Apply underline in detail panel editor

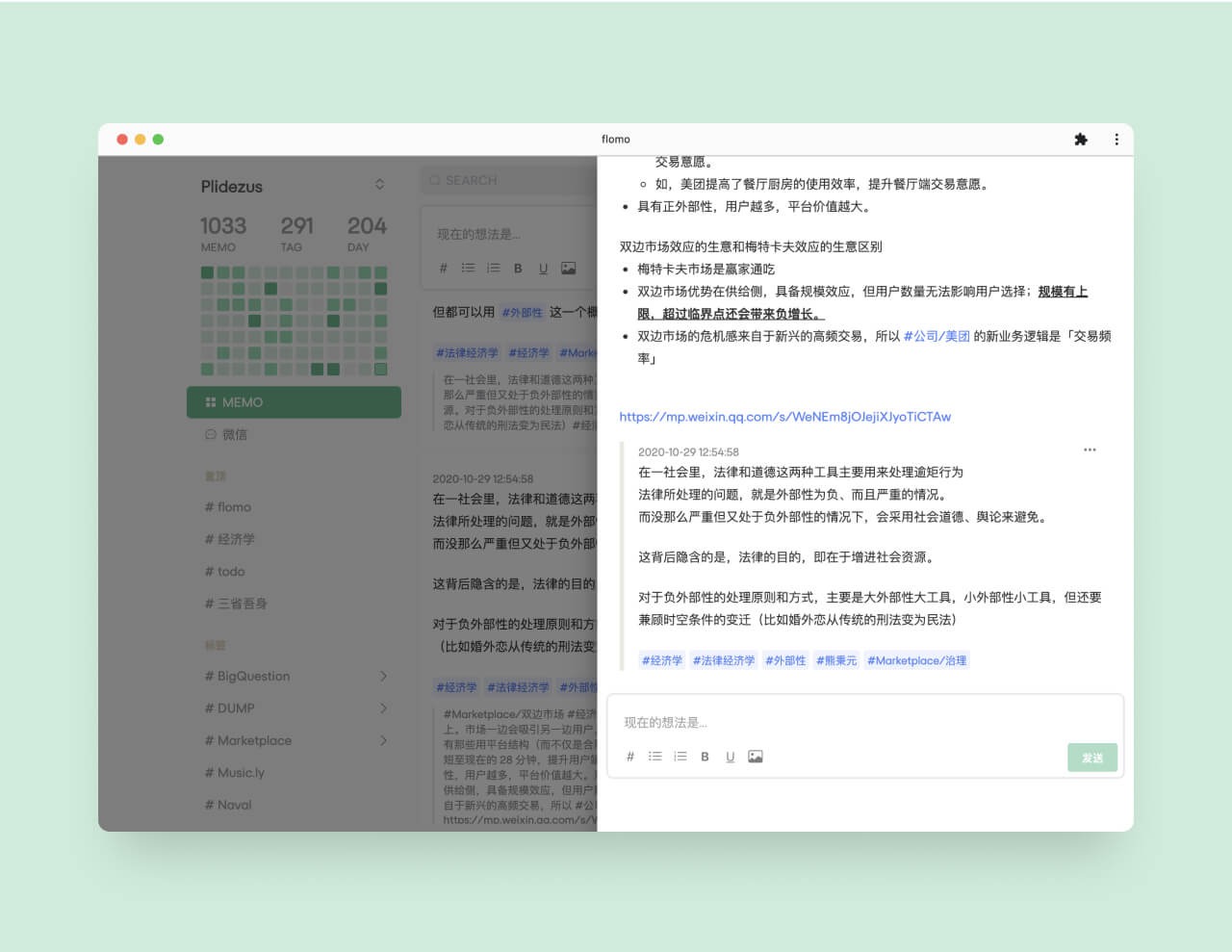tap(730, 757)
